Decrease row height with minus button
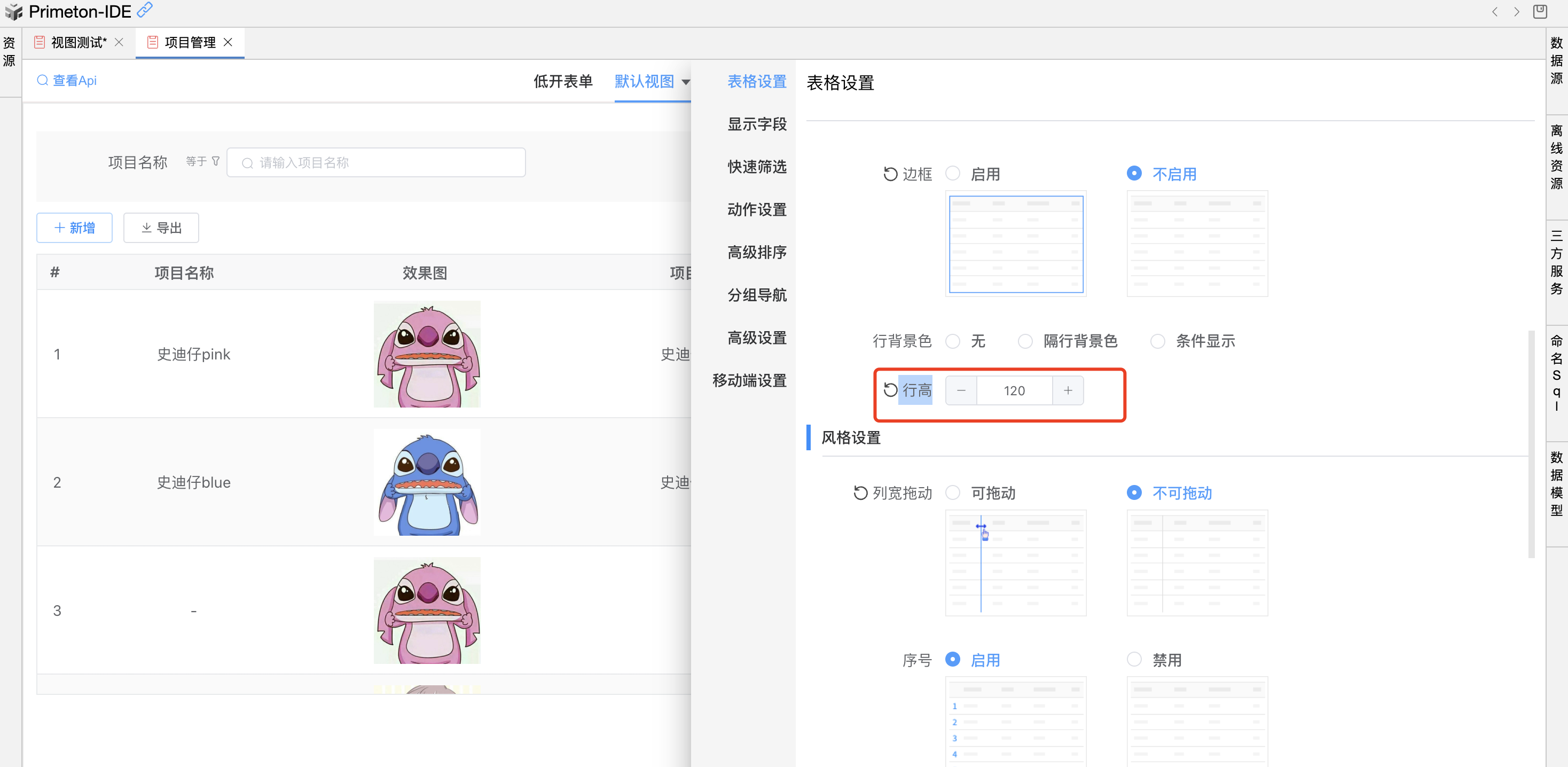 point(961,390)
